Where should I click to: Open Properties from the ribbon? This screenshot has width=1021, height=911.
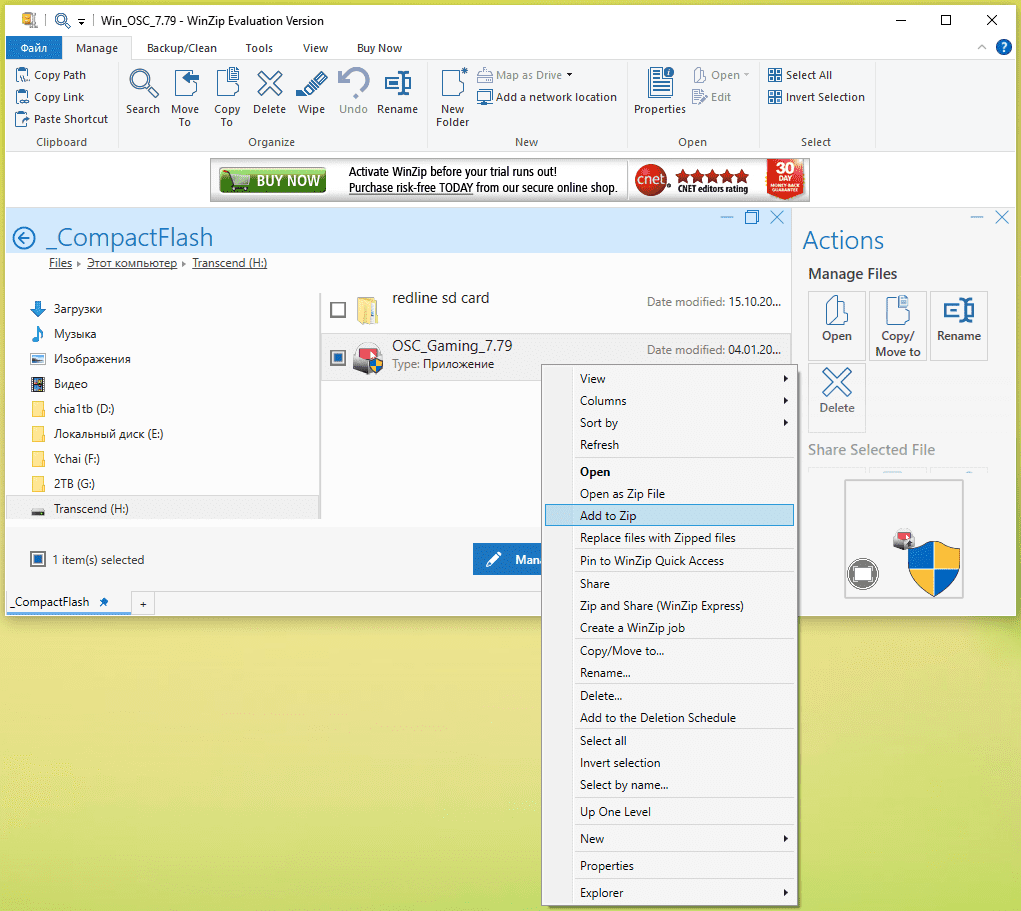(x=660, y=91)
